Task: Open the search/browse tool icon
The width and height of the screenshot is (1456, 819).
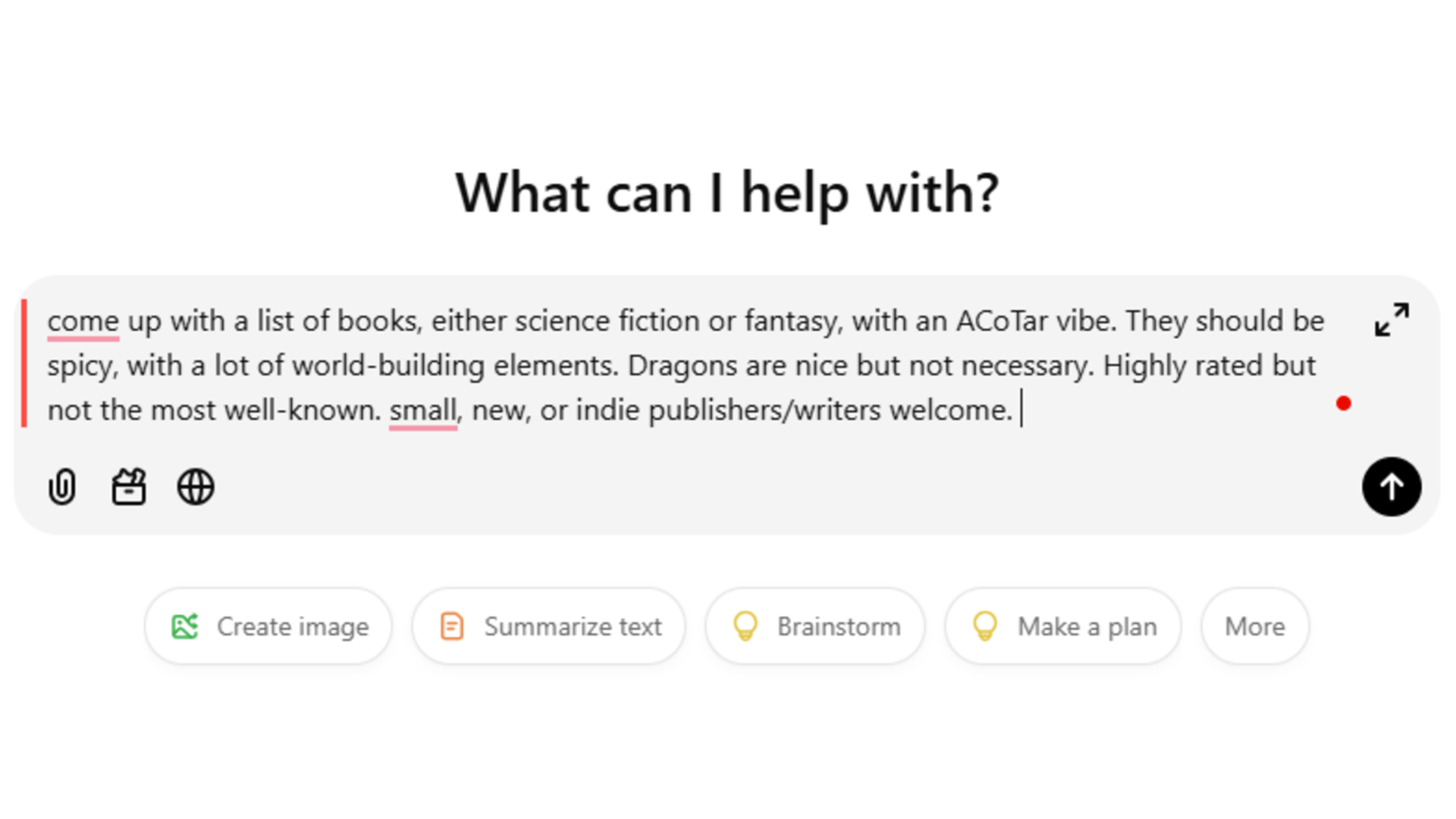Action: pyautogui.click(x=196, y=487)
